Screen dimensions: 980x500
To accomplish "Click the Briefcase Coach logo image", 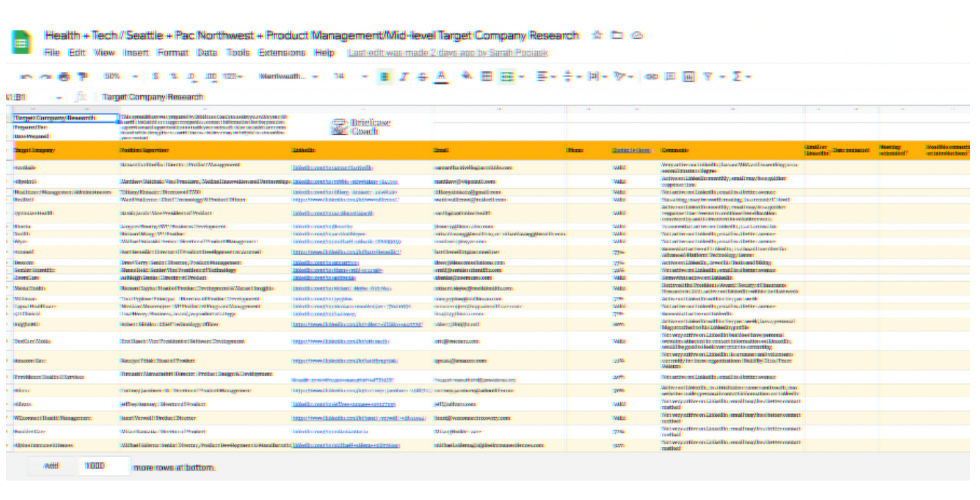I will pos(363,127).
